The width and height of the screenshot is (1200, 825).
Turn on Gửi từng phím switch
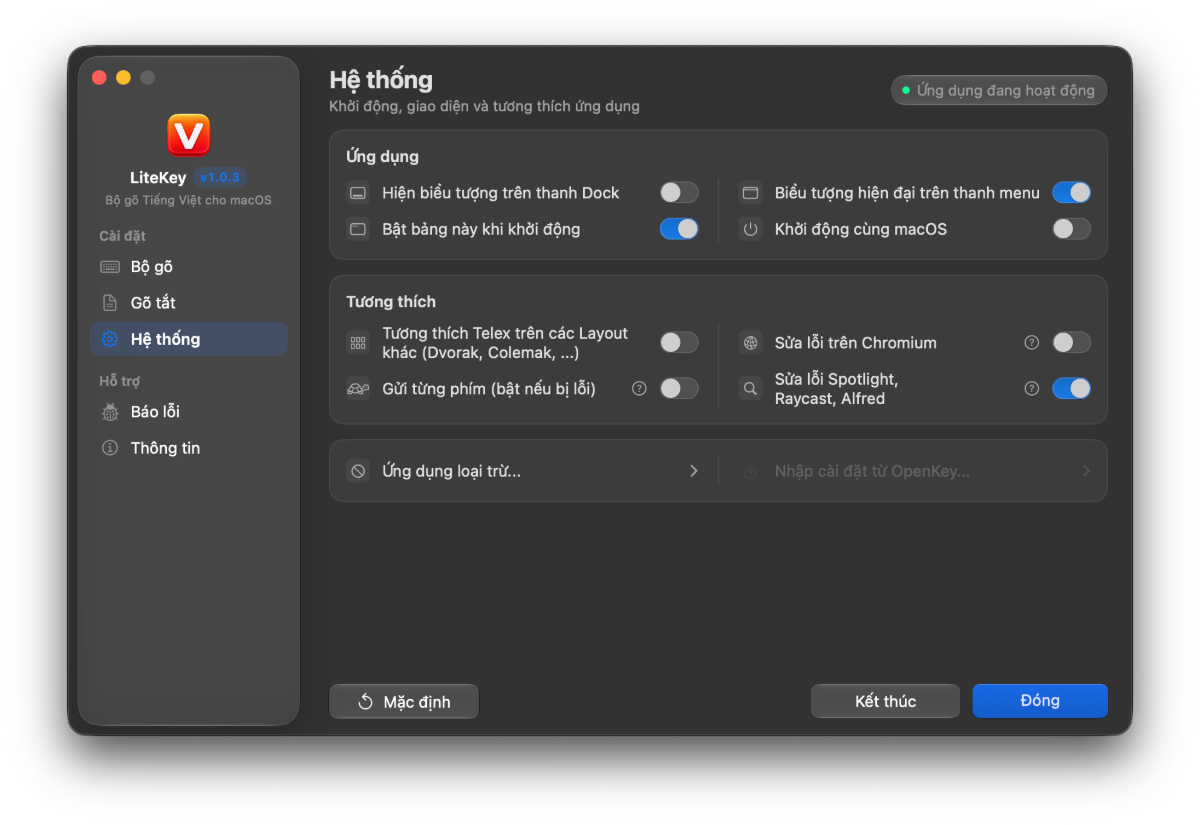[x=679, y=388]
